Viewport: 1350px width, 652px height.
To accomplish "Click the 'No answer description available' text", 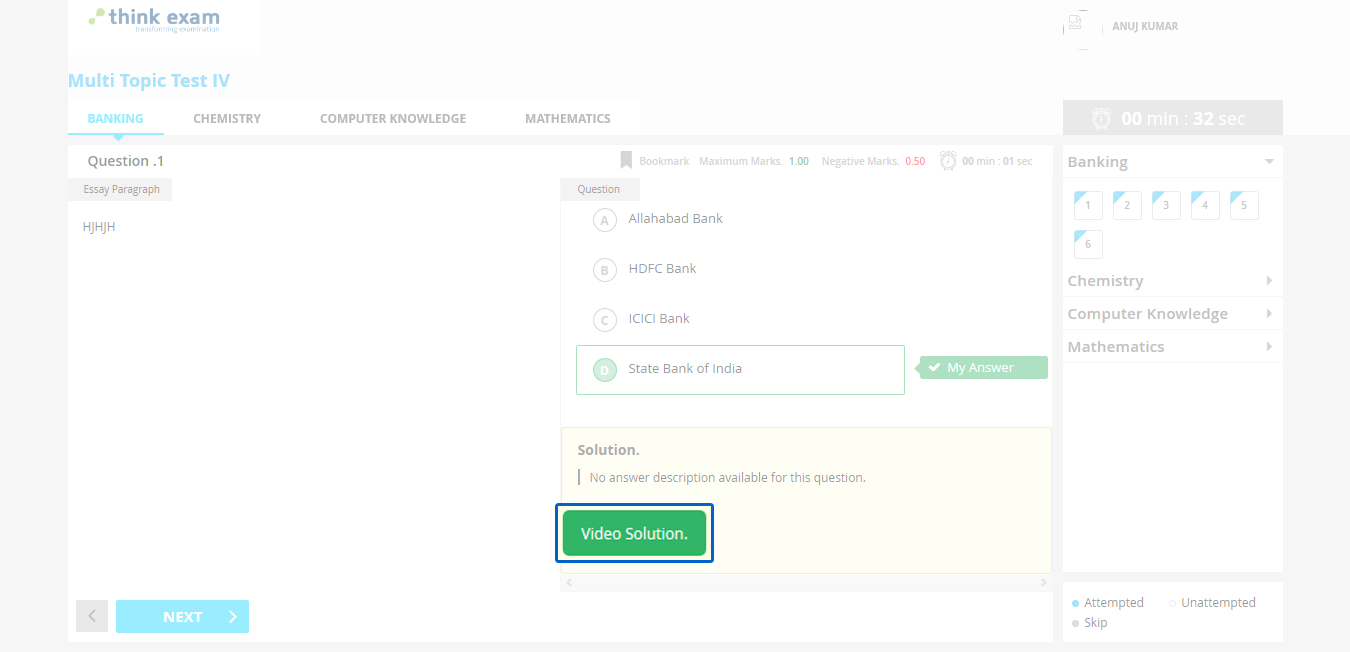I will click(x=728, y=478).
